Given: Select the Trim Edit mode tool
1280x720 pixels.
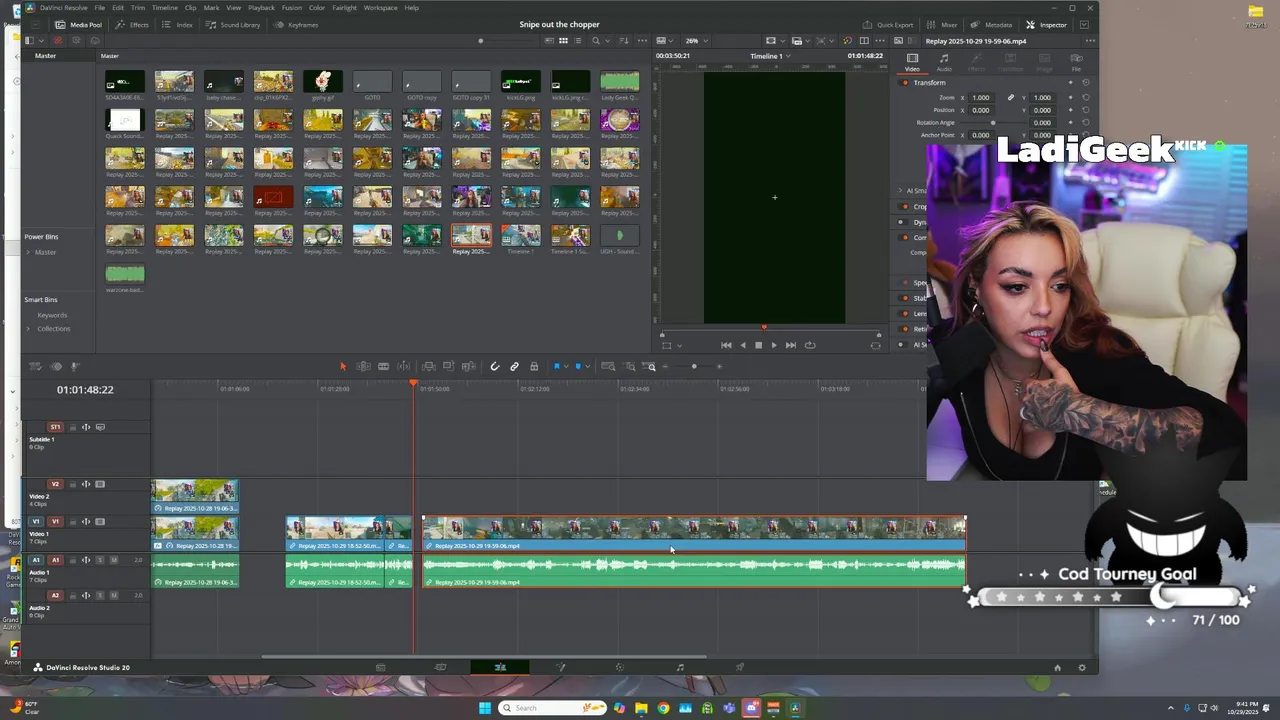Looking at the screenshot, I should pos(363,367).
